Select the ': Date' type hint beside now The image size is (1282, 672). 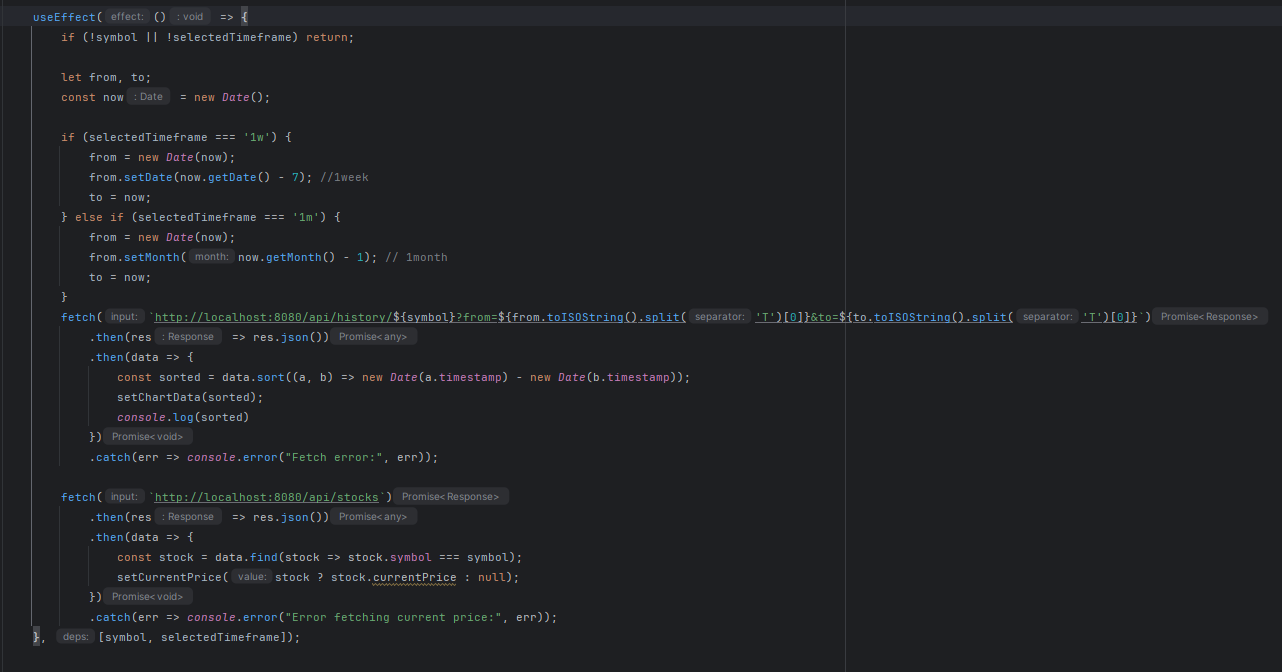tap(149, 97)
